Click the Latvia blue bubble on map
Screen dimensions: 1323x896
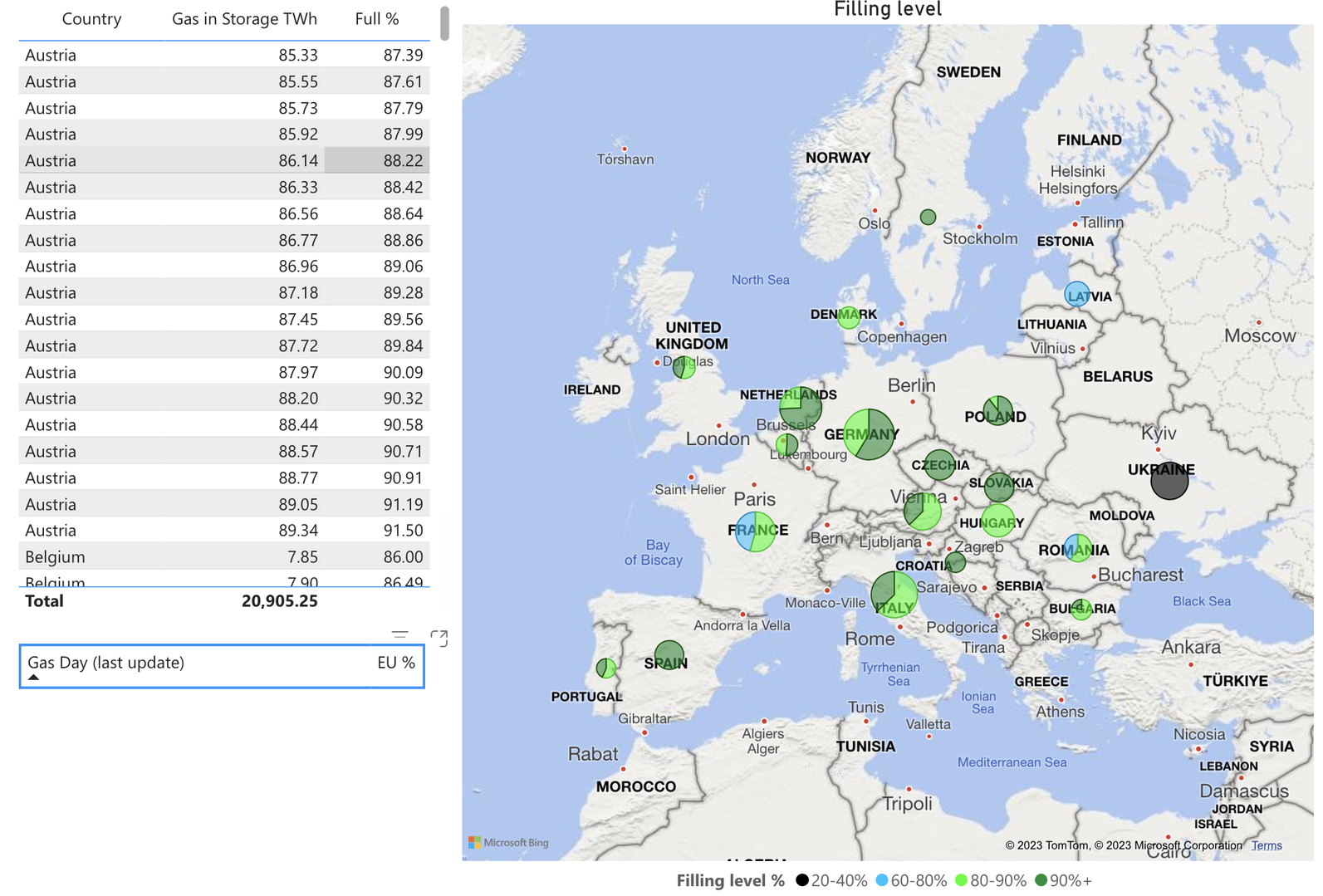[1077, 294]
